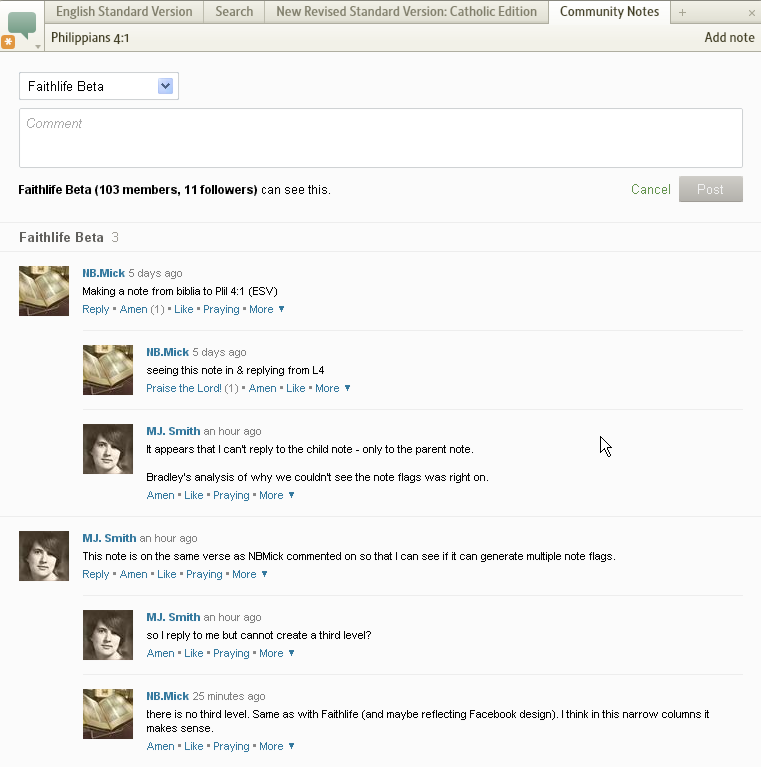Image resolution: width=761 pixels, height=767 pixels.
Task: Click the Philippians 4:1 reference box
Action: [x=90, y=38]
